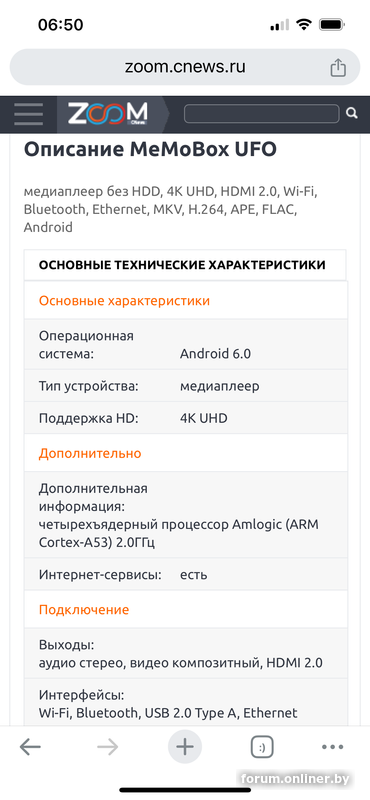Tap the Wi-Fi status icon
The image size is (370, 800).
304,24
